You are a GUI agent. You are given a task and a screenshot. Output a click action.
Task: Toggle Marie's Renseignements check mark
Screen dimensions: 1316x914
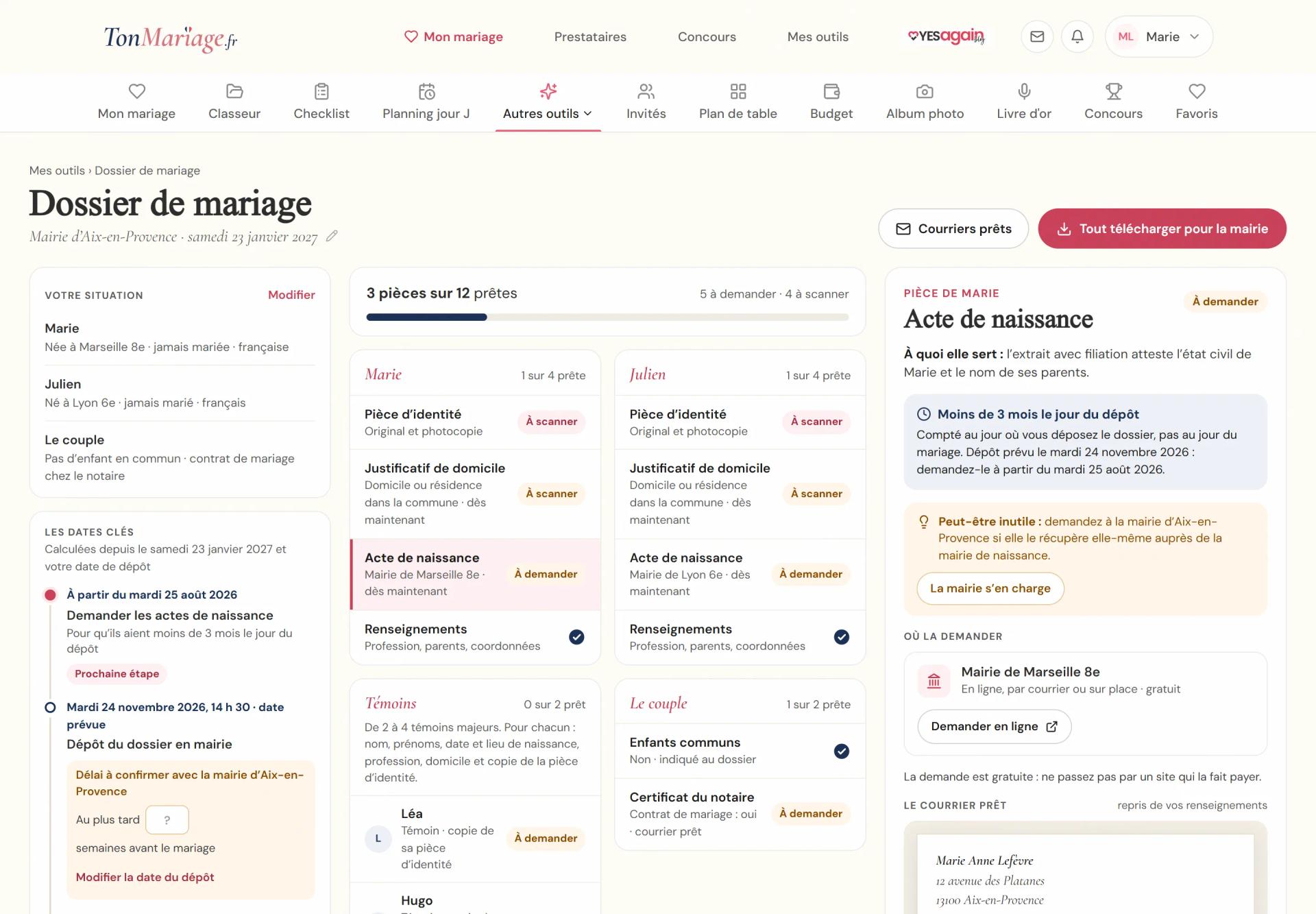(x=577, y=637)
